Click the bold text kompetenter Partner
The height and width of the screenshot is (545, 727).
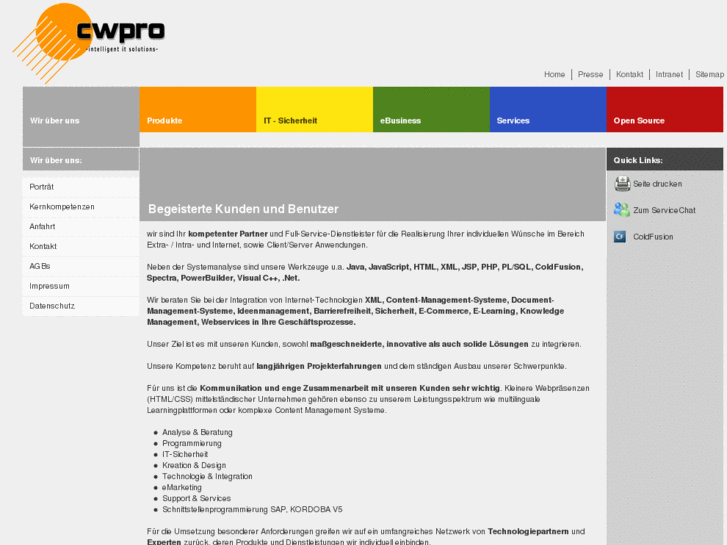click(228, 234)
